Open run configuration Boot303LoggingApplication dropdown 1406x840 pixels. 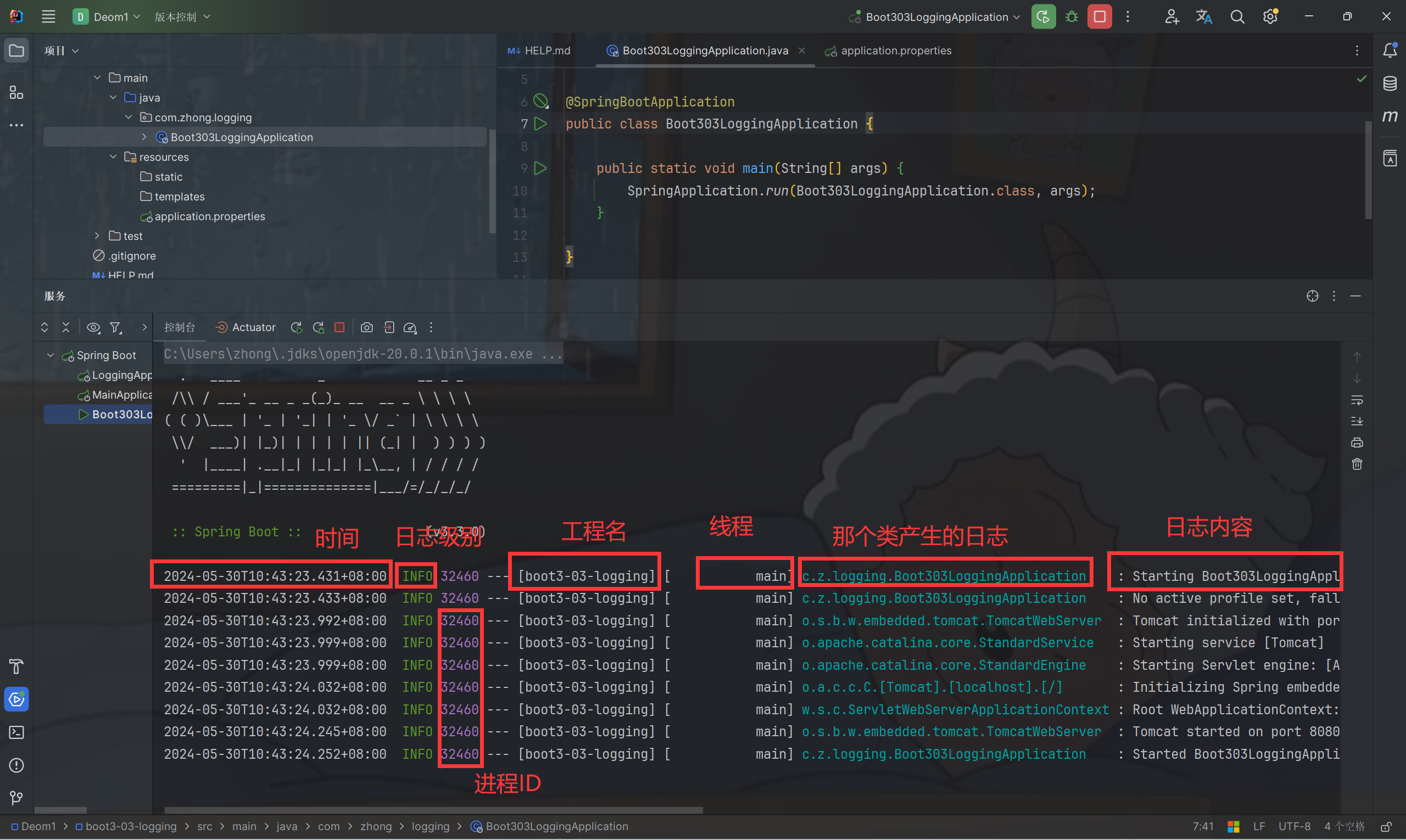coord(934,16)
